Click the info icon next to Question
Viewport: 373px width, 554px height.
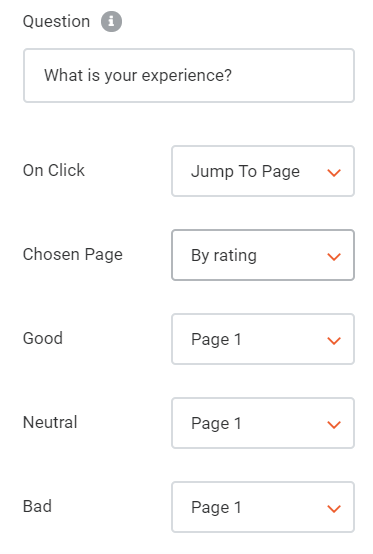111,22
